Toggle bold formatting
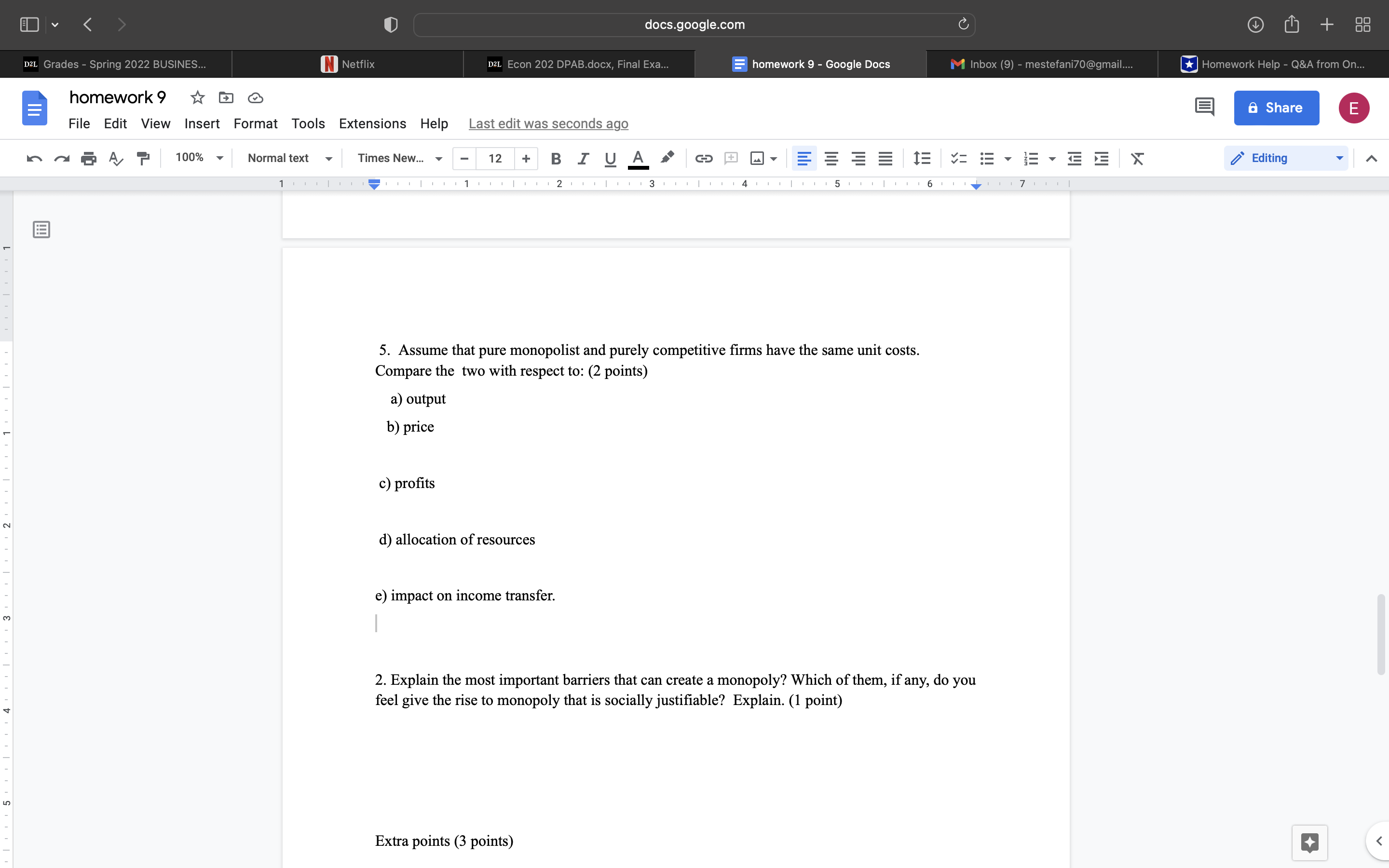 (x=555, y=159)
